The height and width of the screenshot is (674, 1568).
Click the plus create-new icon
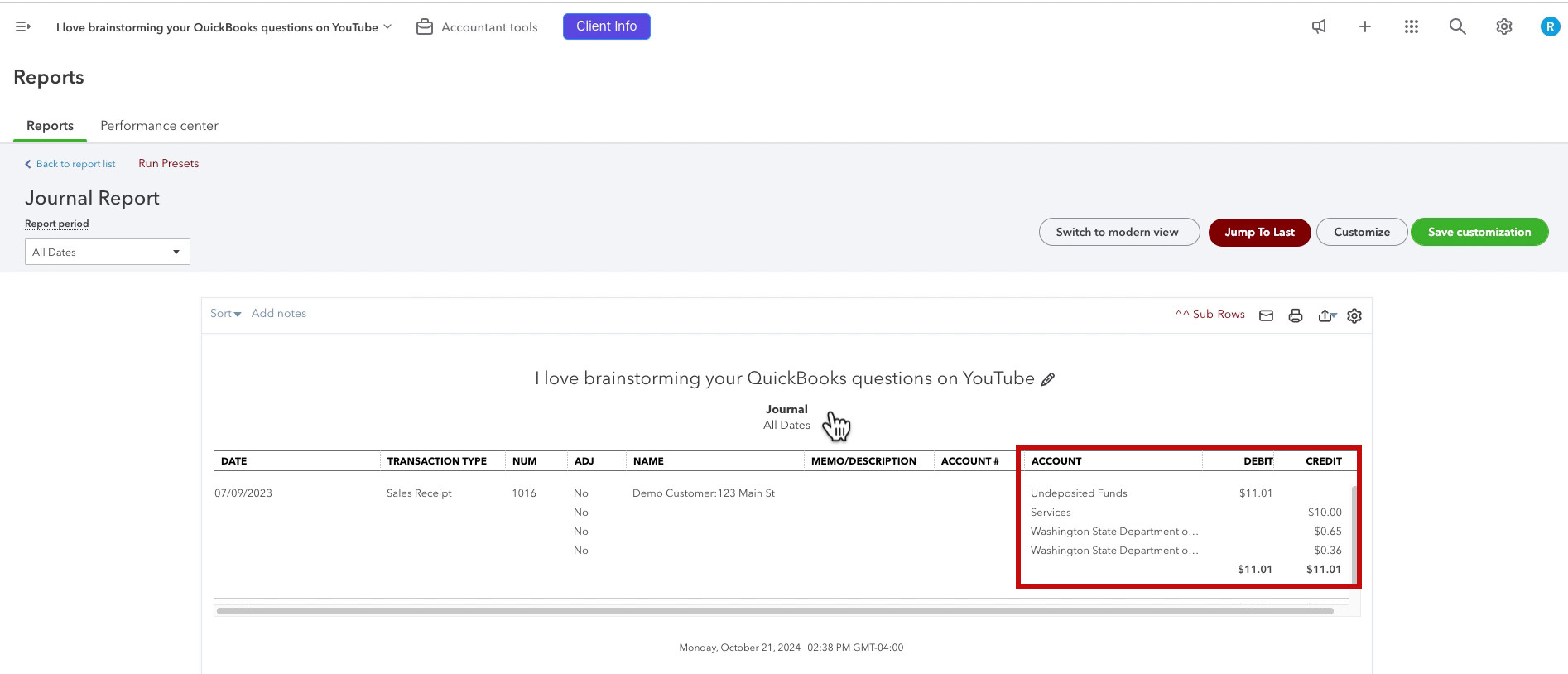click(1365, 26)
